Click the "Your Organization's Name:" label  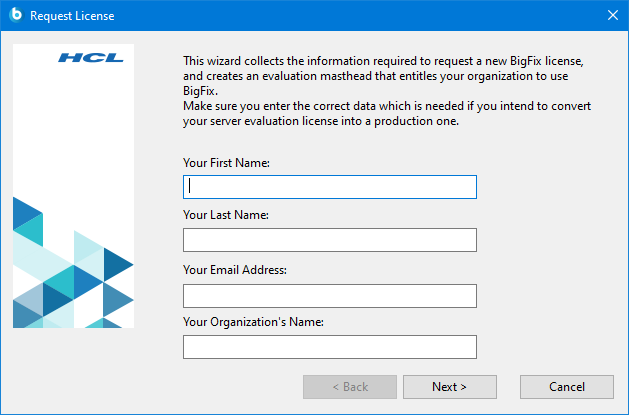[254, 322]
